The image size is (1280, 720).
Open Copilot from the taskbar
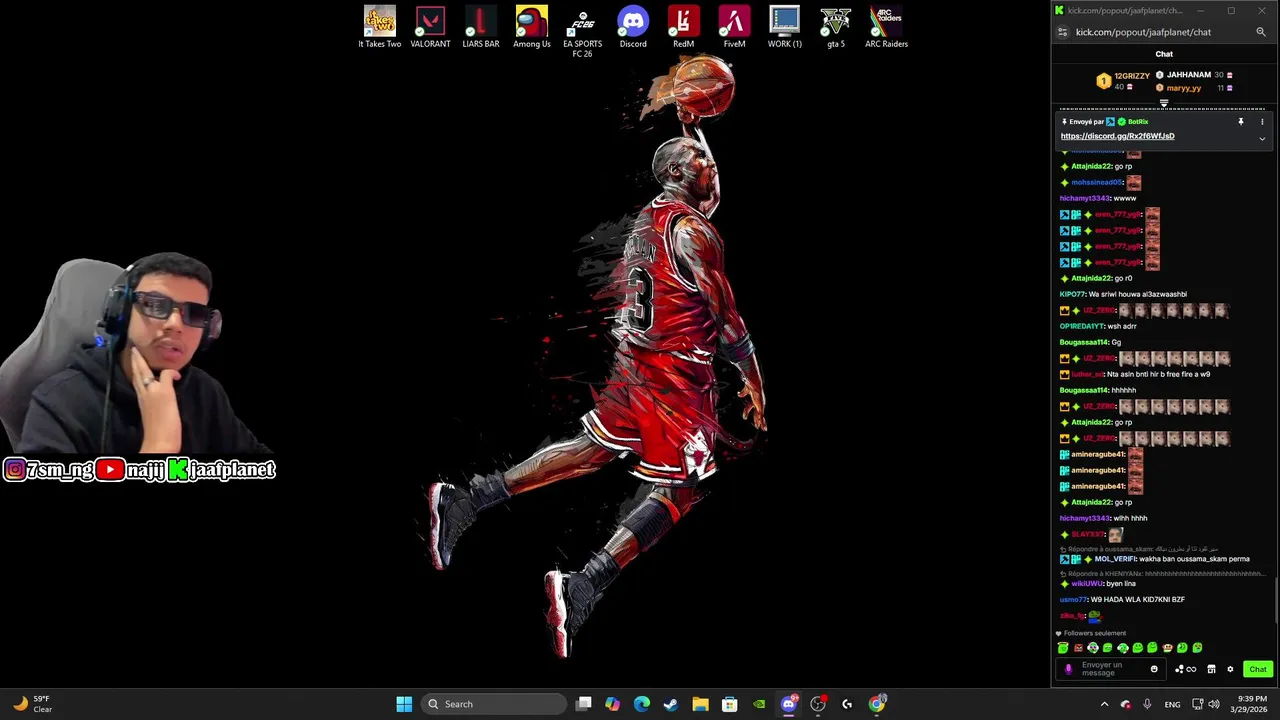click(612, 704)
